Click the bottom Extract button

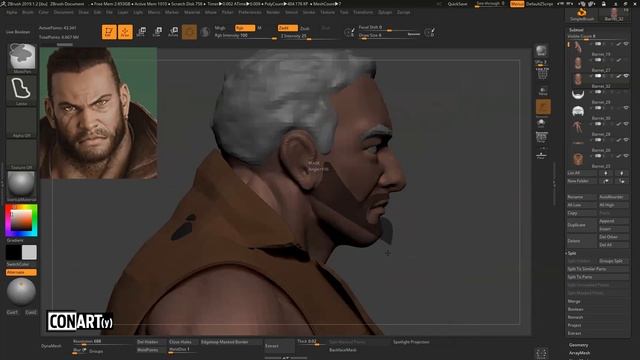pyautogui.click(x=279, y=346)
